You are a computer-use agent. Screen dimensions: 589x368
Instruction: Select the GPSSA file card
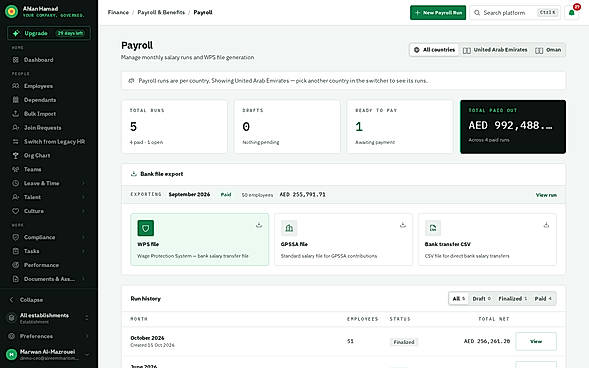[x=343, y=240]
